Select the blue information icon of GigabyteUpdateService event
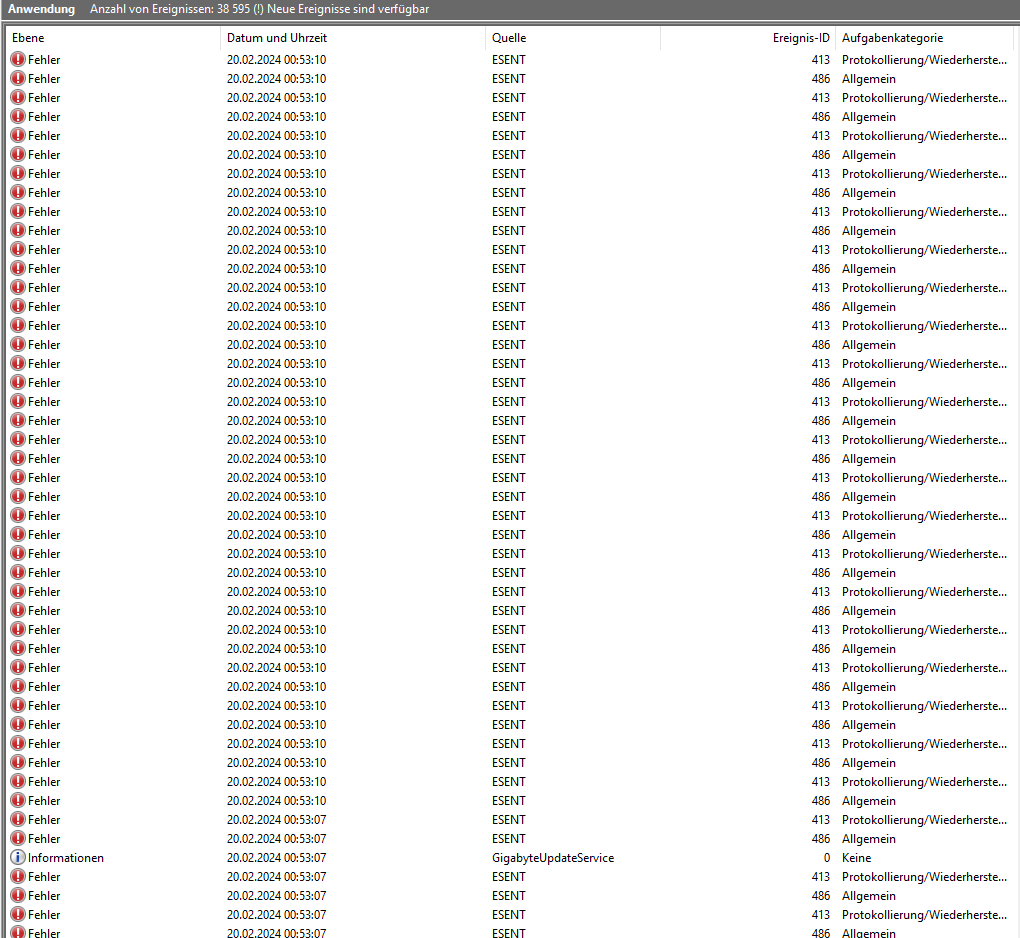The width and height of the screenshot is (1020, 938). [18, 857]
